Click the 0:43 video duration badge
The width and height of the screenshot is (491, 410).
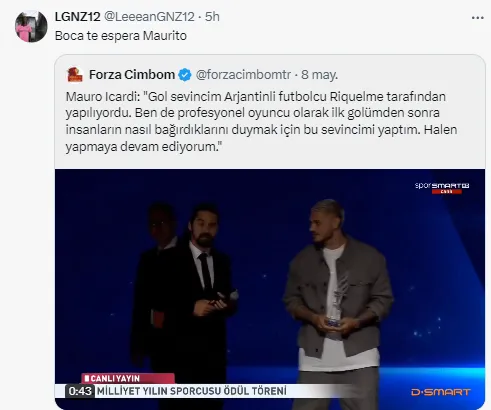pos(80,391)
